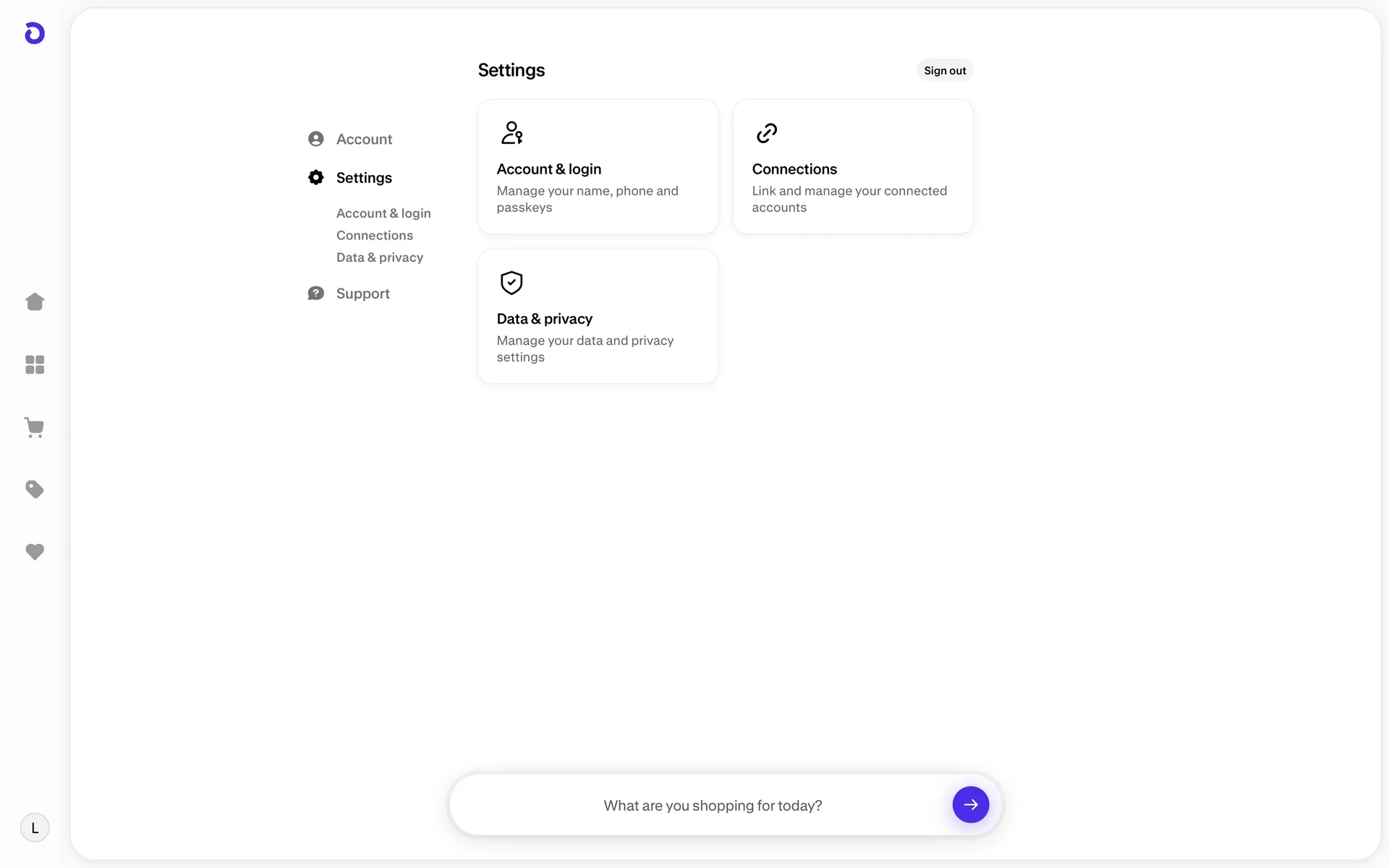
Task: Open the Support menu item
Action: pyautogui.click(x=362, y=294)
